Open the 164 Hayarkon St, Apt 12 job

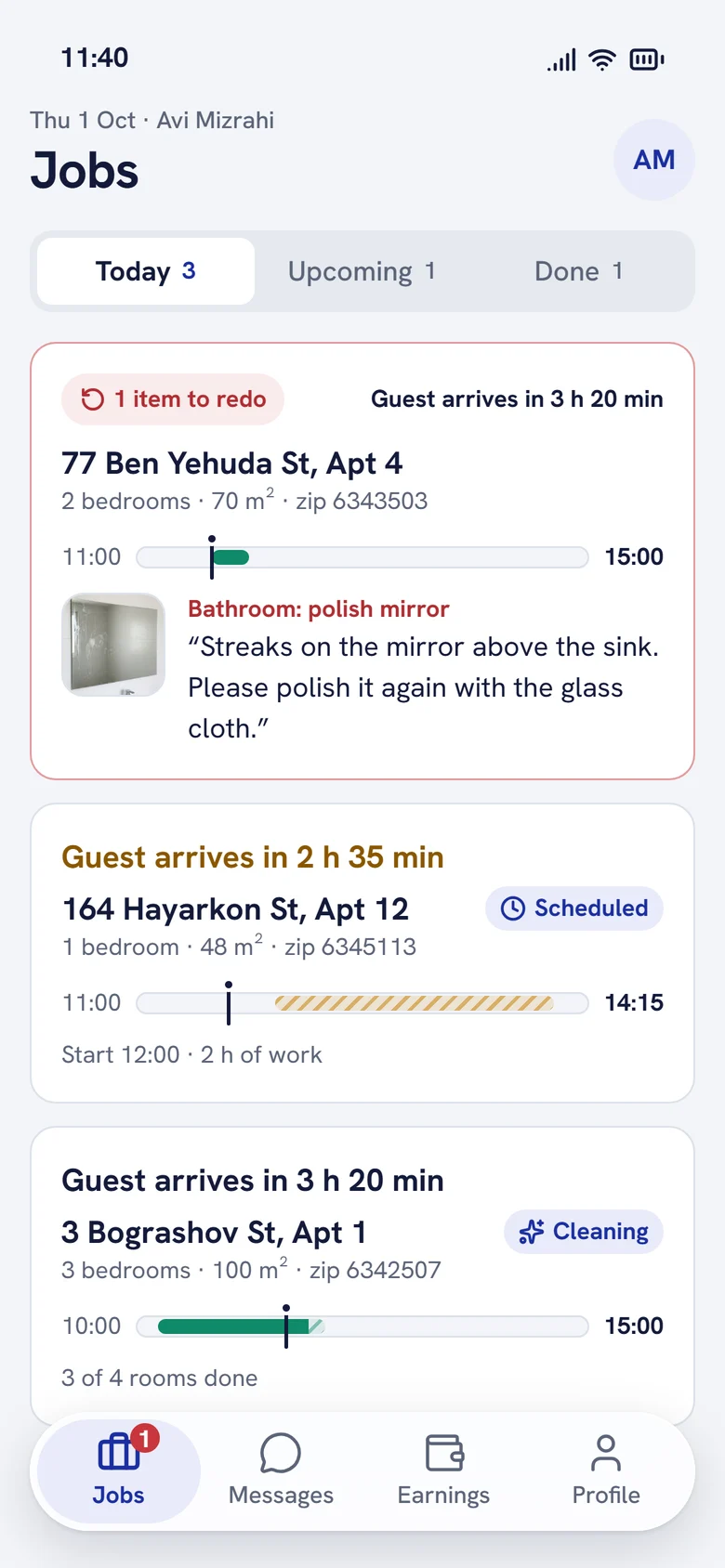click(x=362, y=953)
